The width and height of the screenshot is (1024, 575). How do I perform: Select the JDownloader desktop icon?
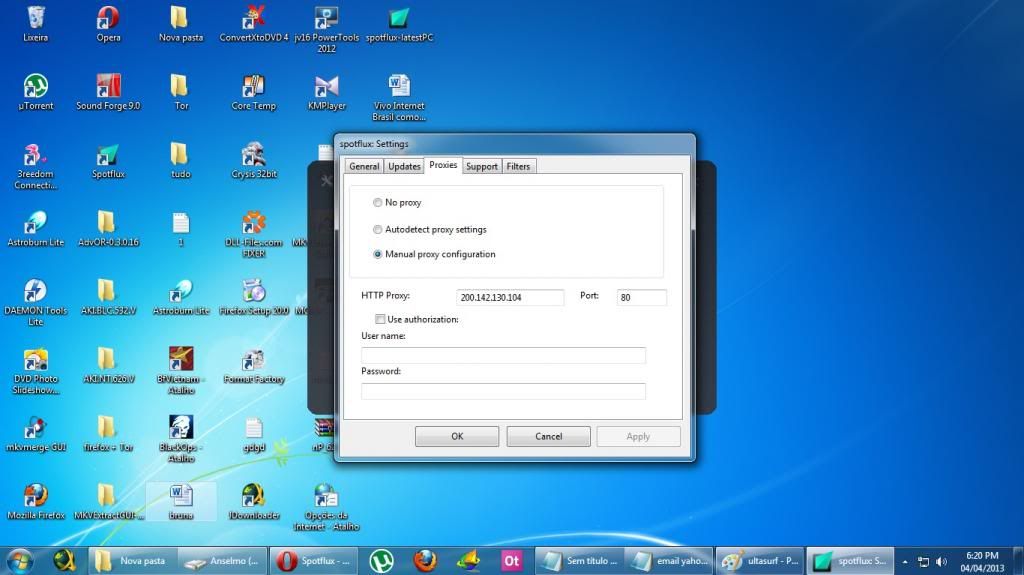click(253, 502)
